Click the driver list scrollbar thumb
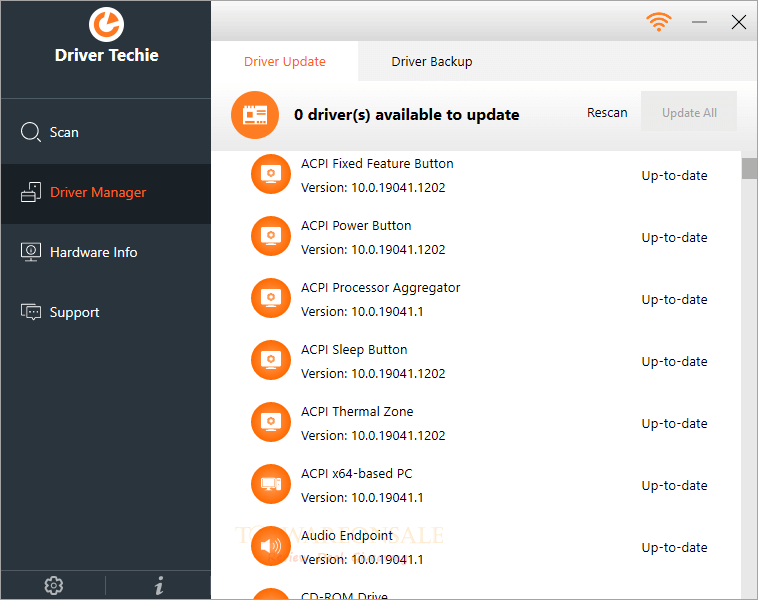 [749, 168]
